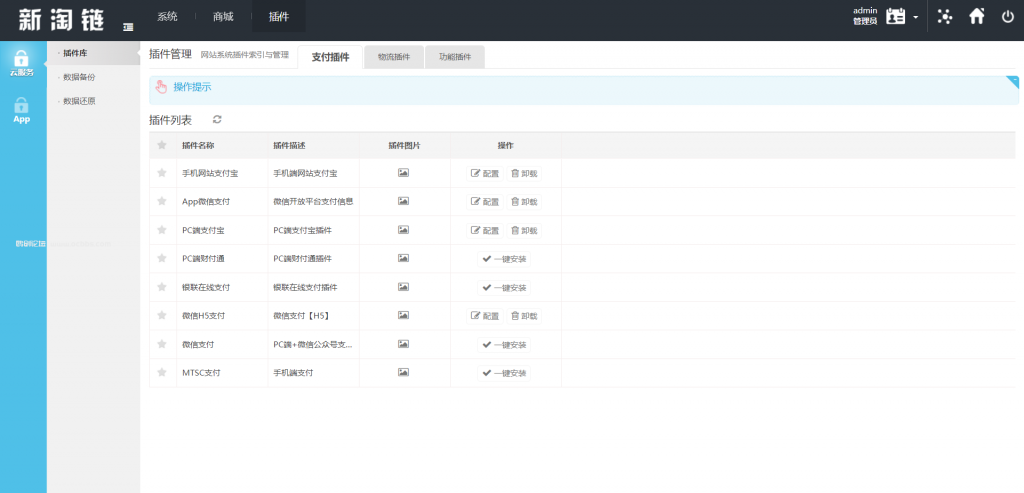
Task: Select 插件库 in side menu
Action: click(x=75, y=53)
